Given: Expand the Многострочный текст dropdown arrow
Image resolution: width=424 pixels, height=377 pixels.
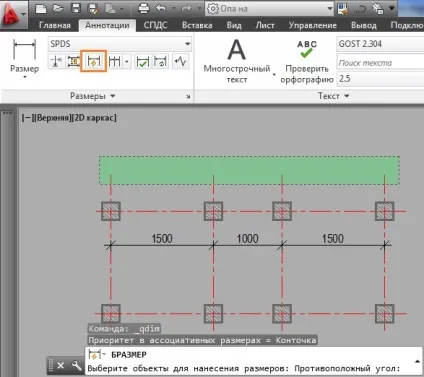Looking at the screenshot, I should pyautogui.click(x=274, y=75).
